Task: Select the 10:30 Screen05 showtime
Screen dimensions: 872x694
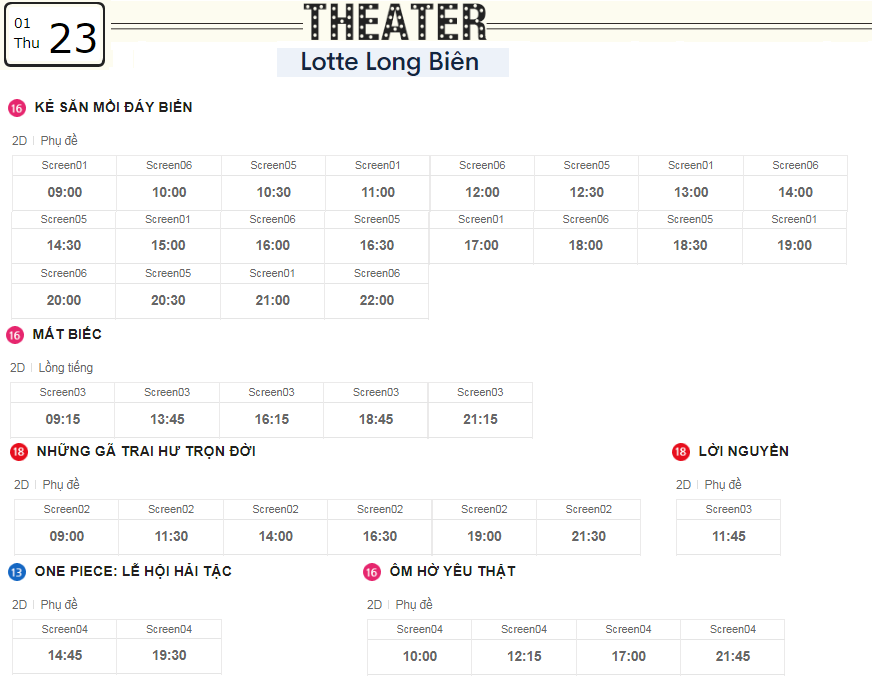Action: click(x=274, y=183)
